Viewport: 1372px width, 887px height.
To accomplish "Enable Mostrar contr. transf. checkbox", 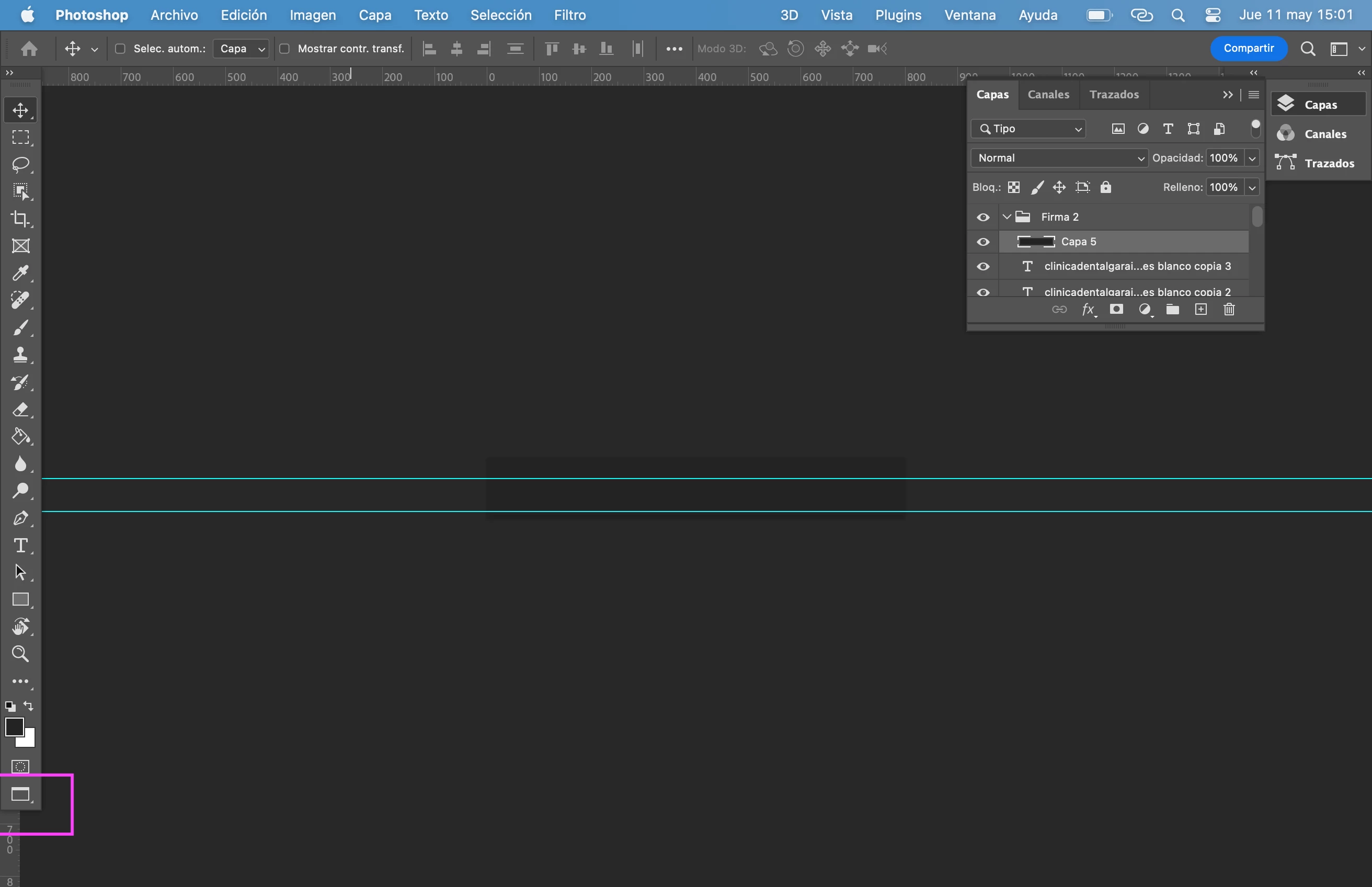I will 284,49.
